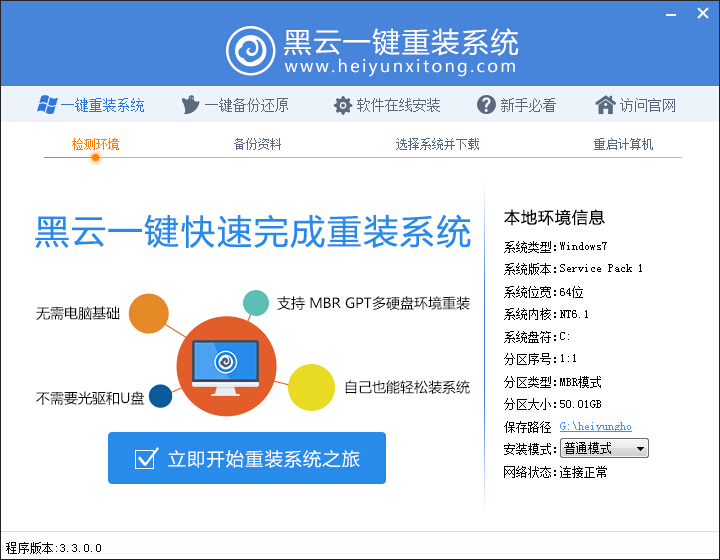The height and width of the screenshot is (560, 720).
Task: Switch to the 备份资料 step tab
Action: [257, 145]
